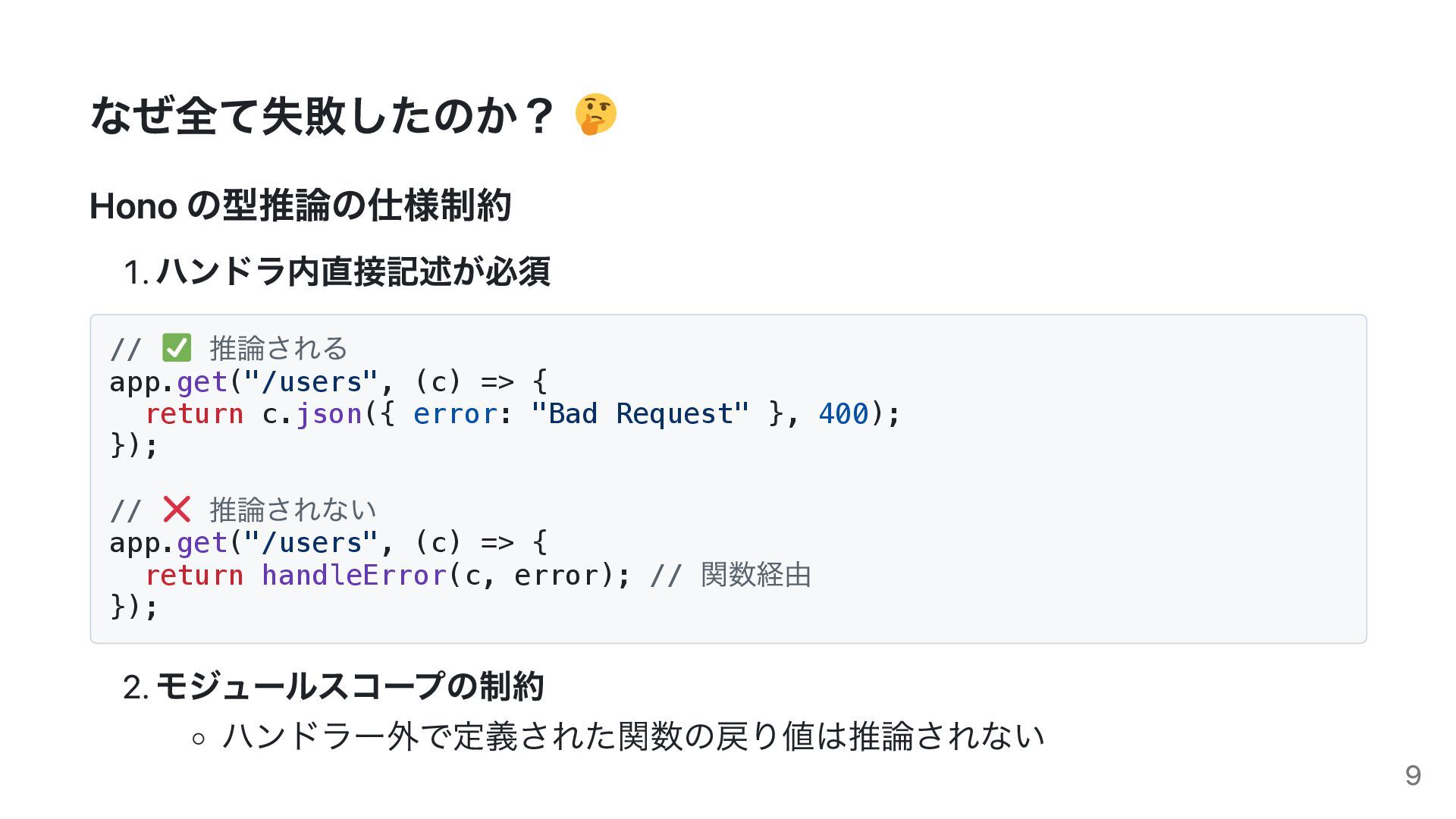Click first app.get("/users") line
The width and height of the screenshot is (1456, 819).
click(328, 381)
